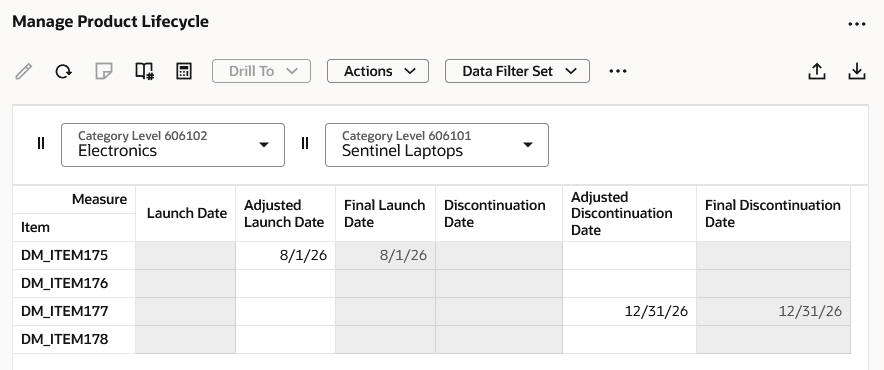This screenshot has height=370, width=884.
Task: Open the Actions dropdown menu
Action: point(378,71)
